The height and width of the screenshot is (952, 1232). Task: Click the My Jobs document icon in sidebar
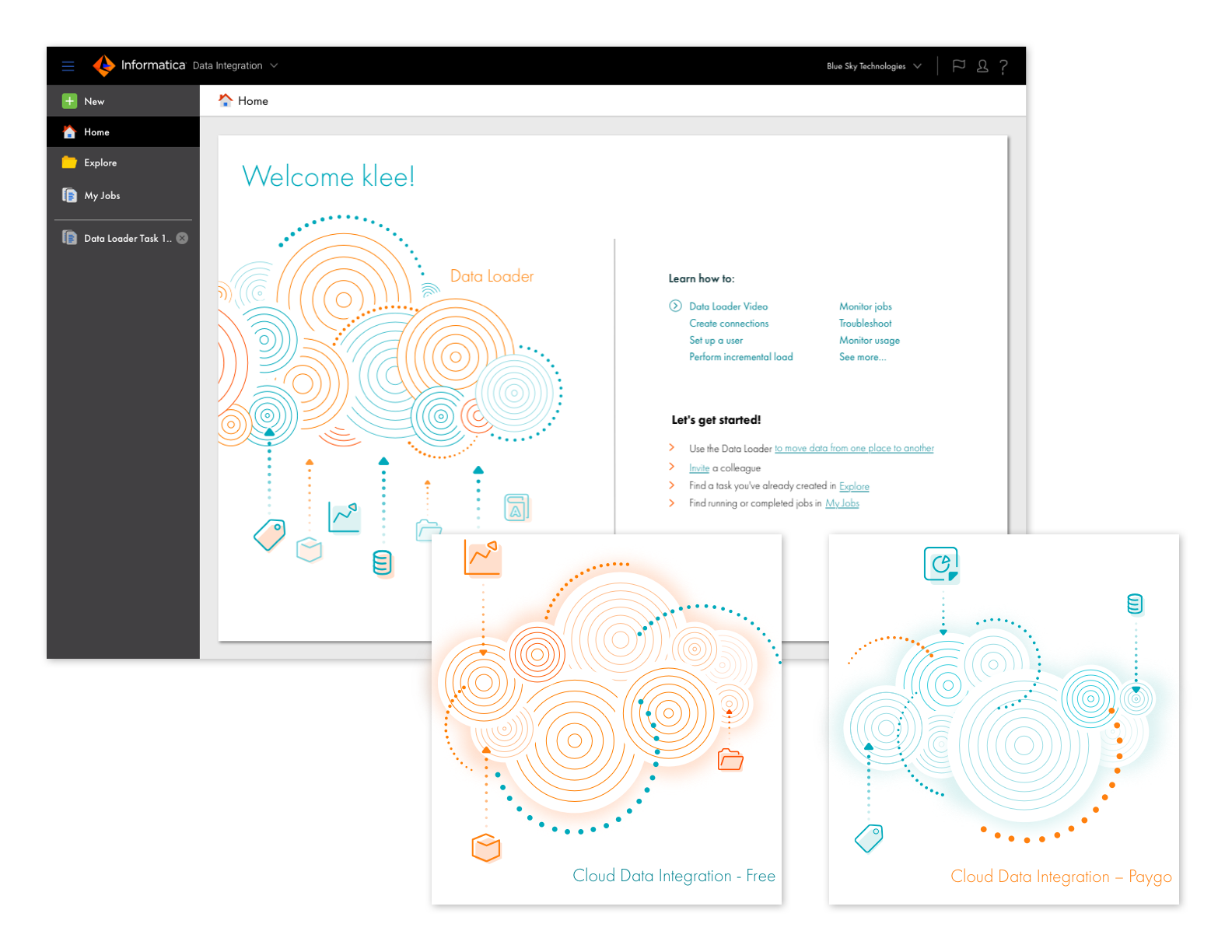[69, 195]
